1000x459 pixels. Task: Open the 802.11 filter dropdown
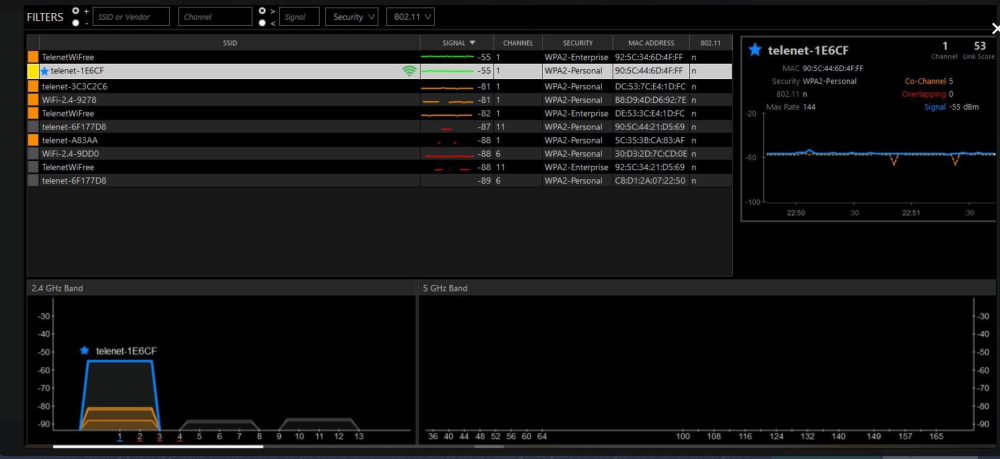click(x=410, y=17)
